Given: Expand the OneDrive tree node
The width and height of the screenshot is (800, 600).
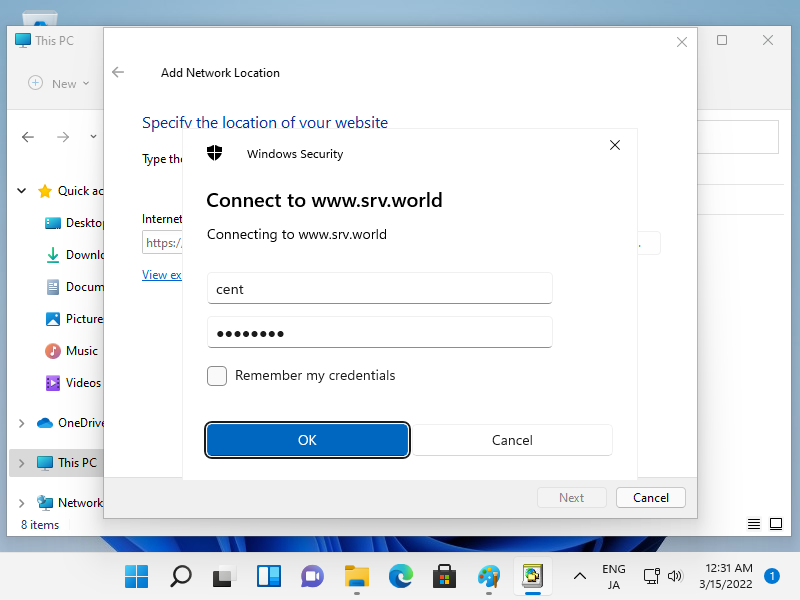Looking at the screenshot, I should (x=22, y=423).
